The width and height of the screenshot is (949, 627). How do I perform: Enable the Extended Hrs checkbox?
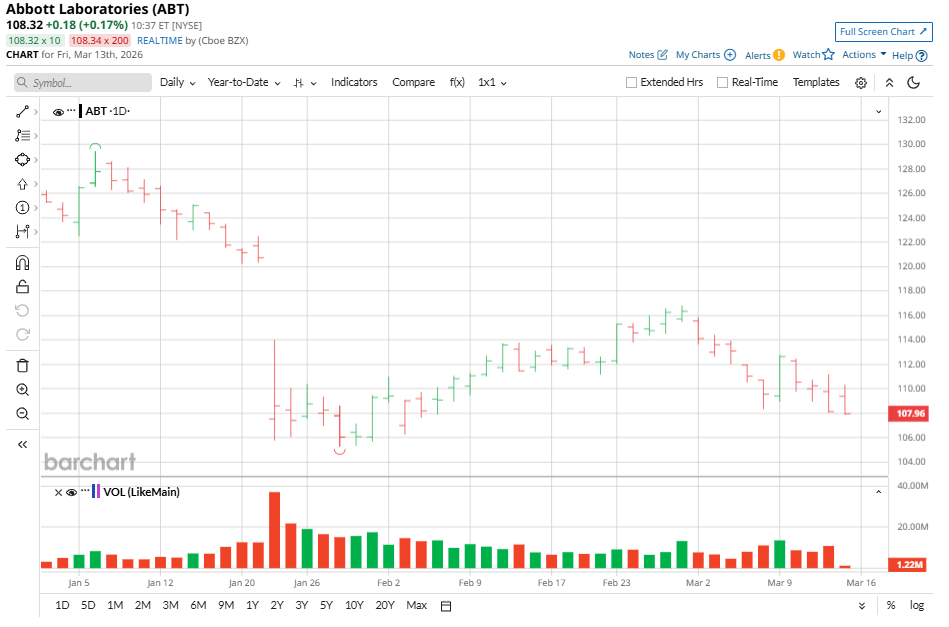(x=631, y=82)
